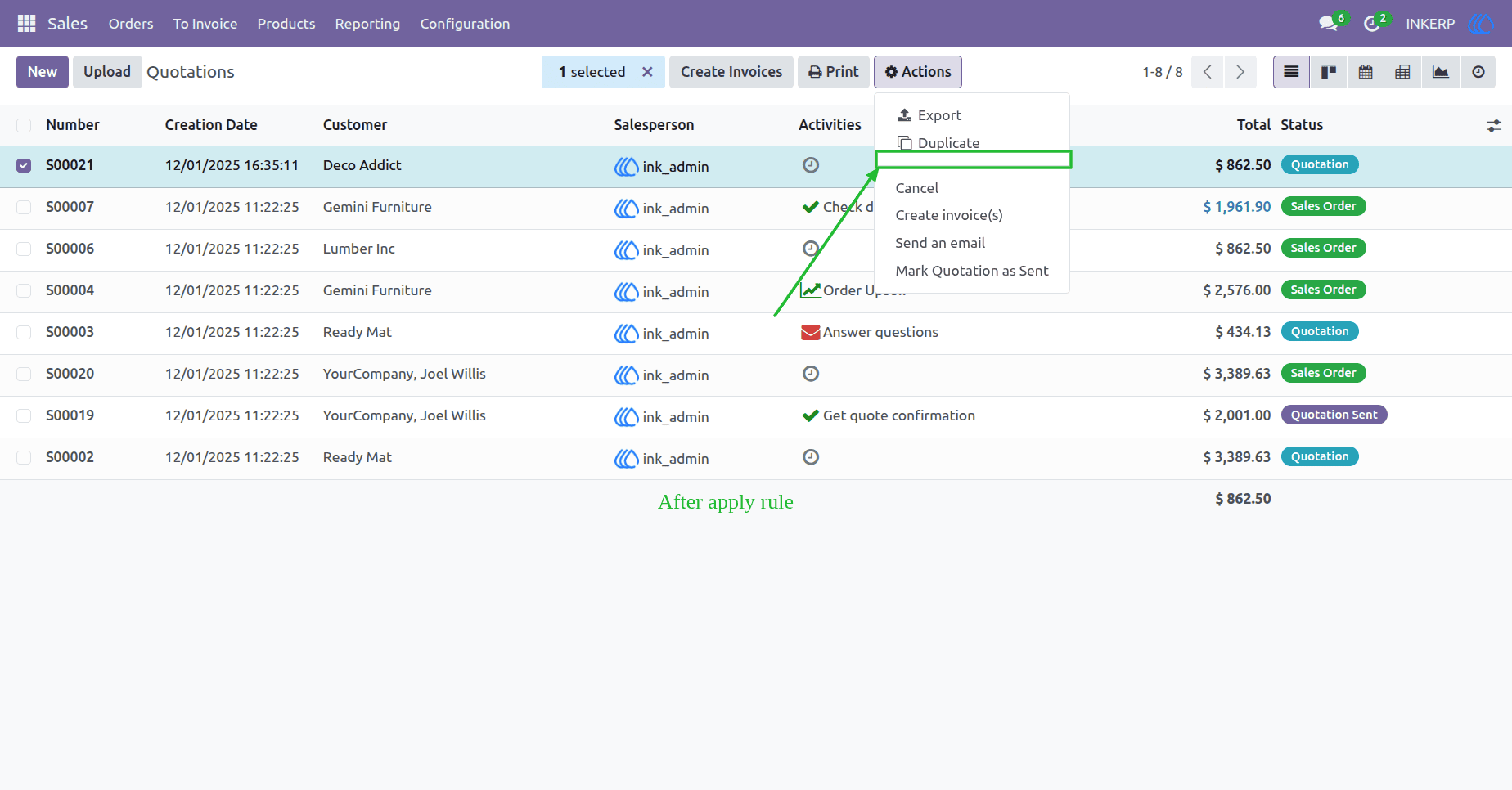Choose Duplicate from the Actions menu

948,143
